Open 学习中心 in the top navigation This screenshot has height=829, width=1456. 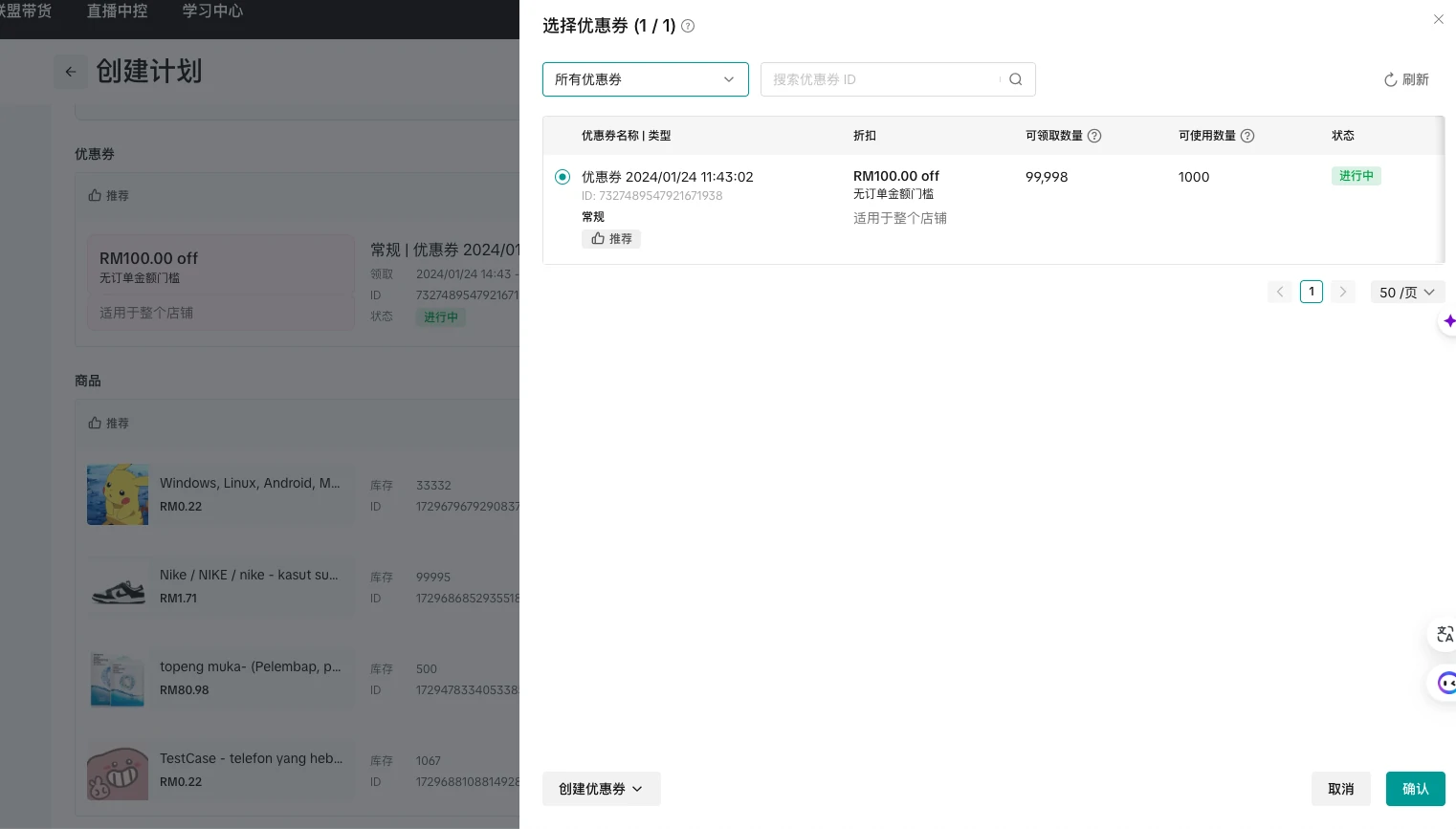pyautogui.click(x=212, y=11)
